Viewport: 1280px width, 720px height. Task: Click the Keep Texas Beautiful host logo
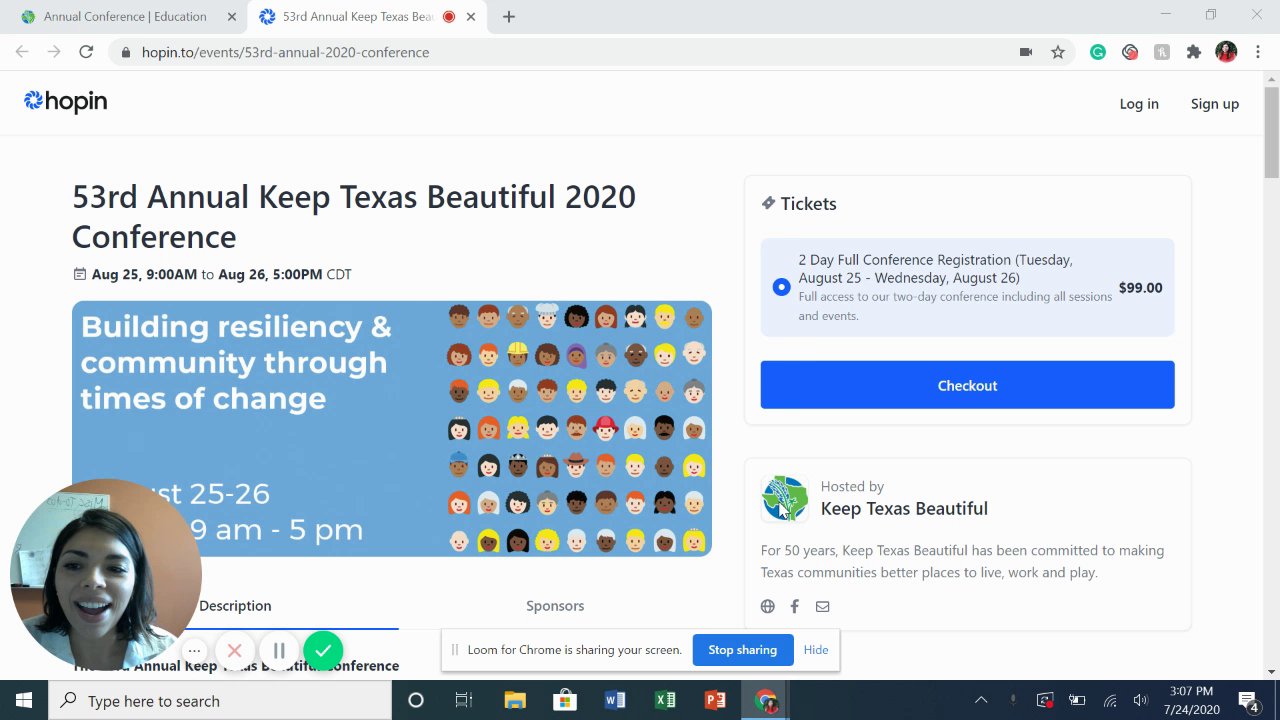[785, 498]
